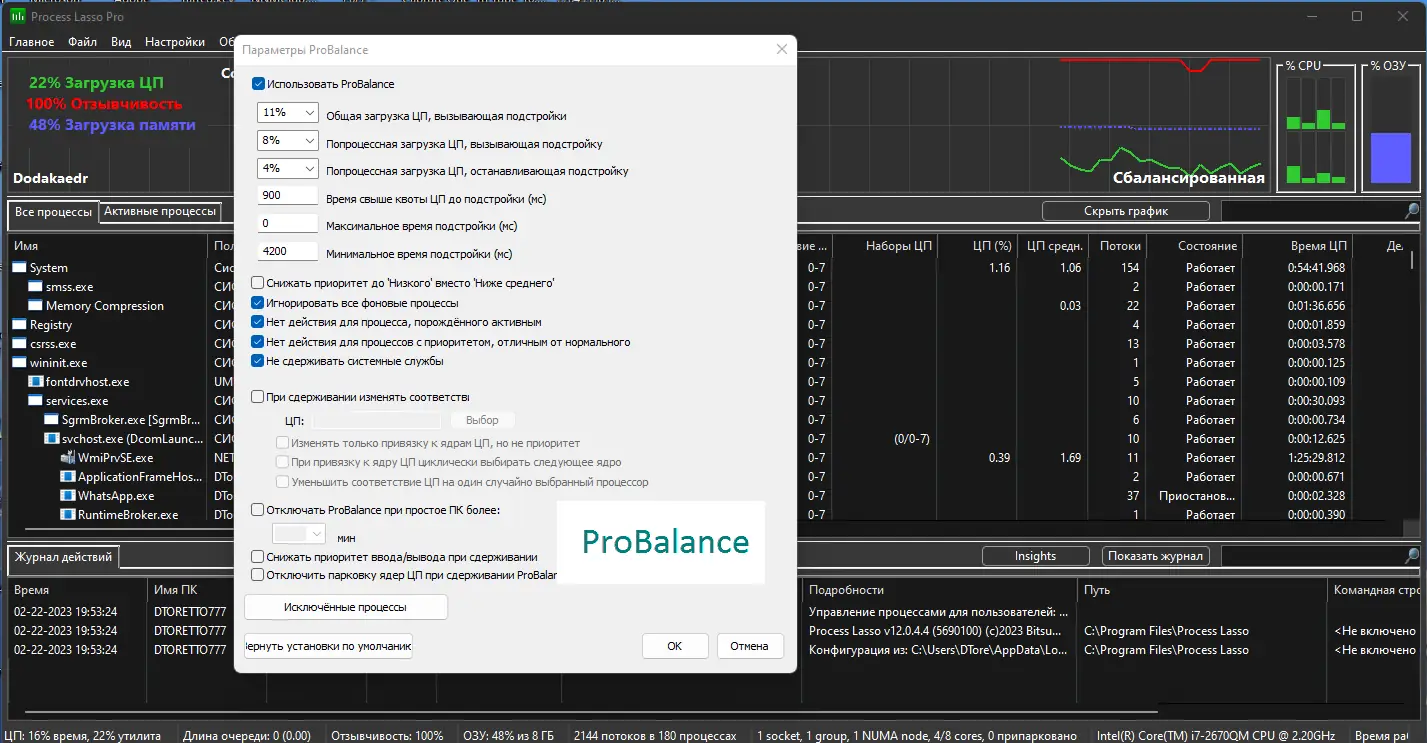The width and height of the screenshot is (1427, 743).
Task: Switch to the Все процессы tab
Action: click(x=54, y=212)
